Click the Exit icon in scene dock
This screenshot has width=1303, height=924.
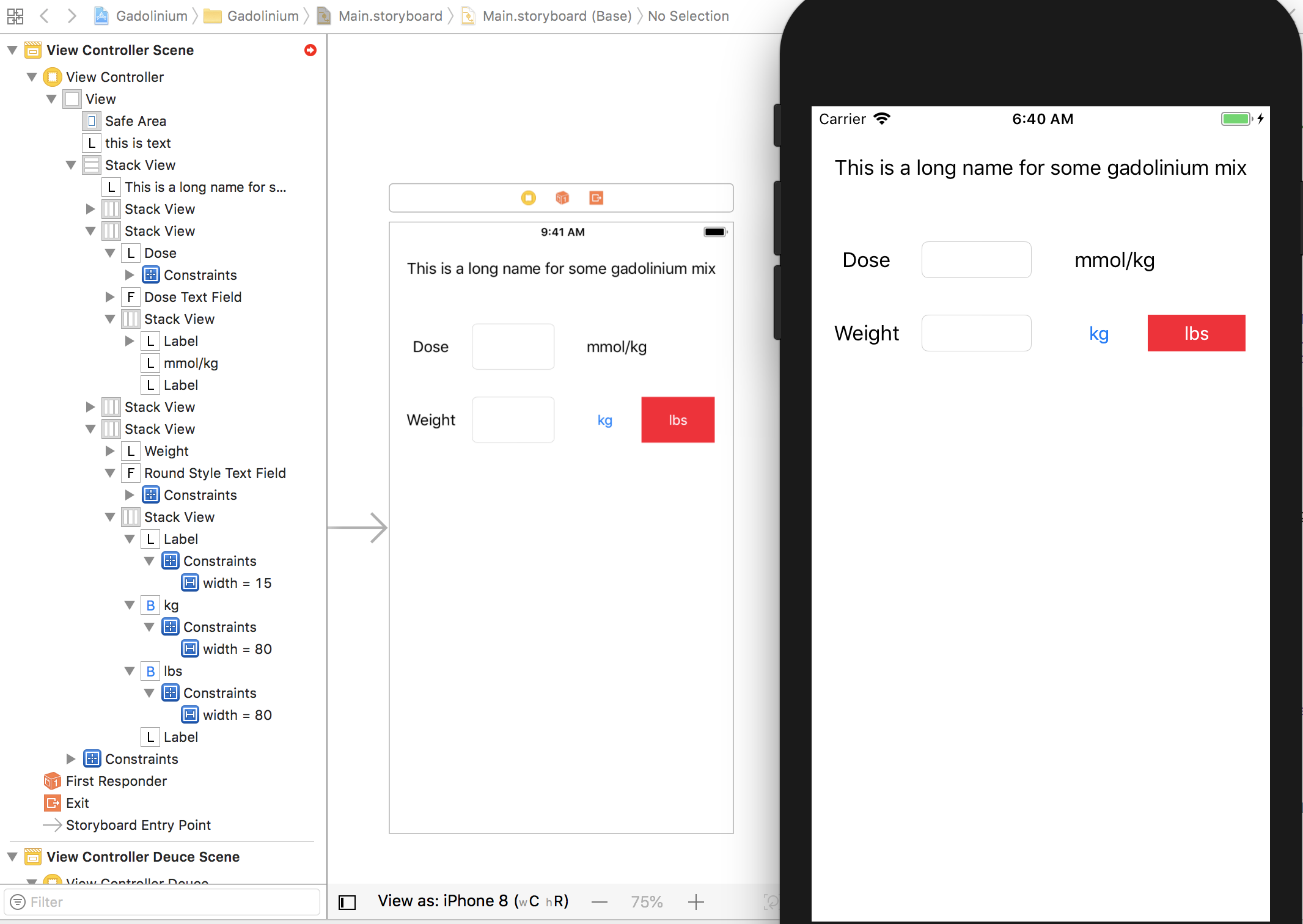coord(596,198)
